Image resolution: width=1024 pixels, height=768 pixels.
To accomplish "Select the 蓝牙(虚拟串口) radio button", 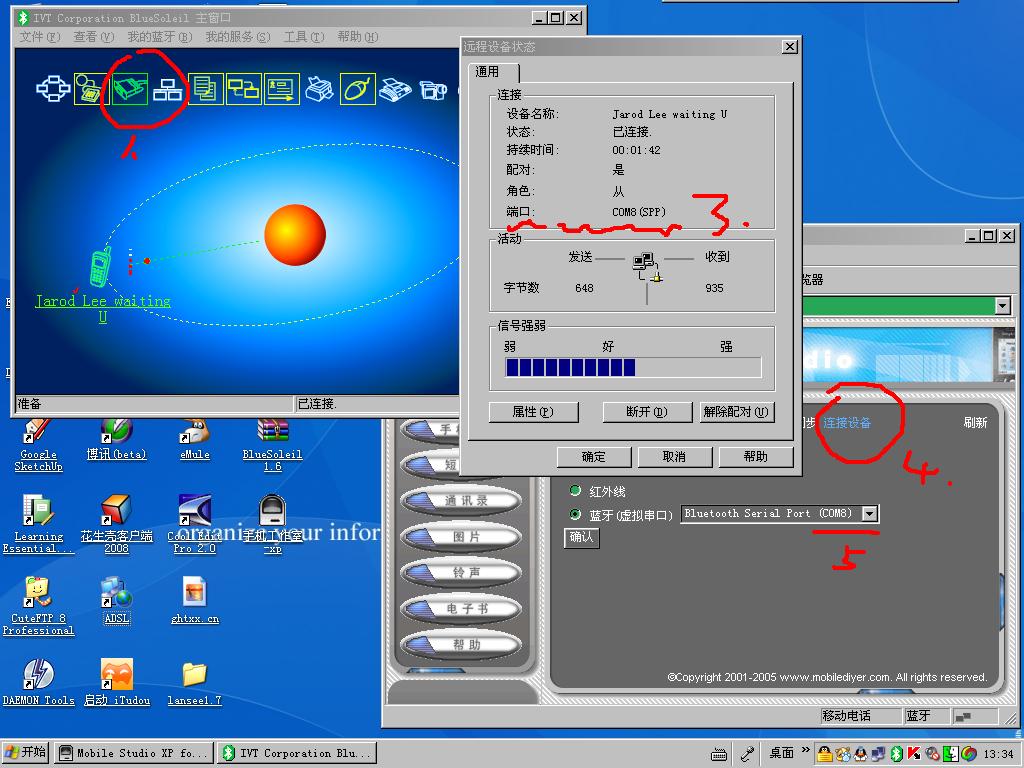I will tap(575, 514).
